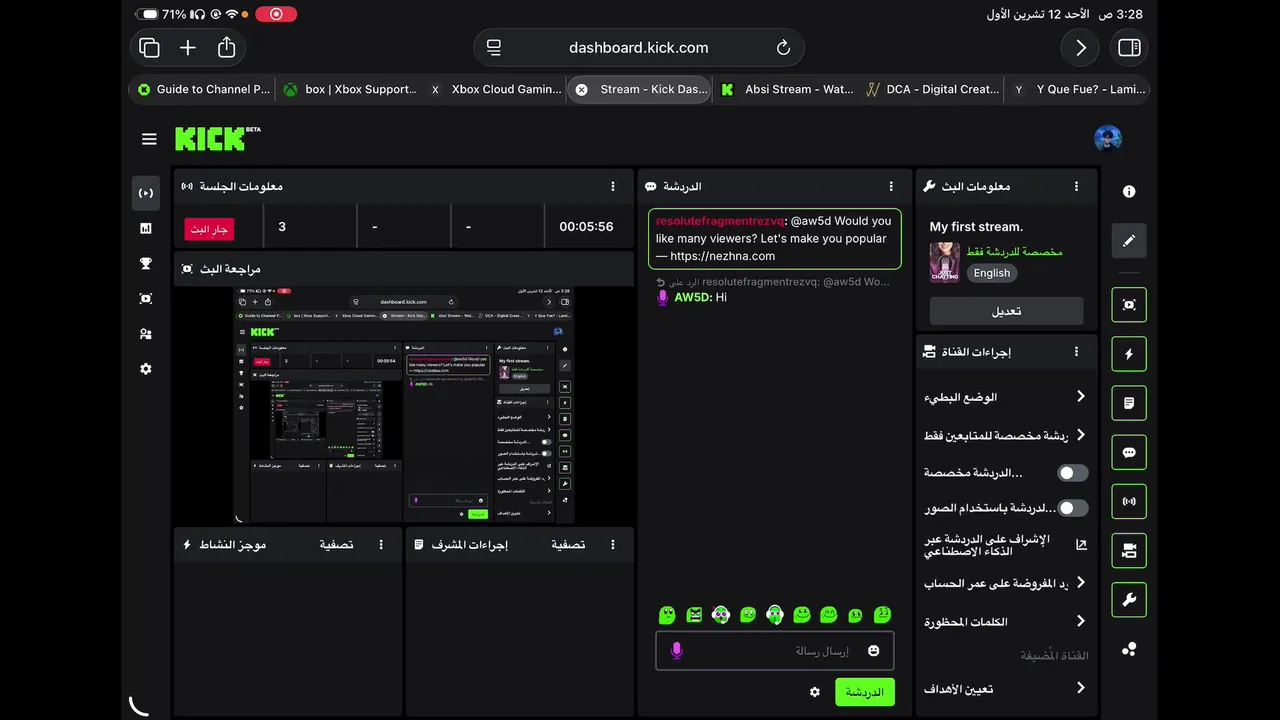The width and height of the screenshot is (1280, 720).
Task: Open three-dot menu of معلومات الجلسة panel
Action: (613, 187)
